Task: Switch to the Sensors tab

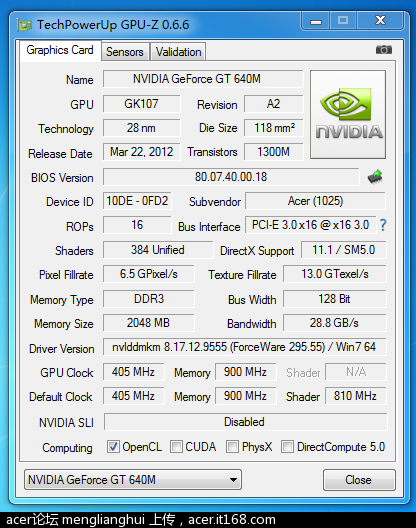Action: (125, 52)
